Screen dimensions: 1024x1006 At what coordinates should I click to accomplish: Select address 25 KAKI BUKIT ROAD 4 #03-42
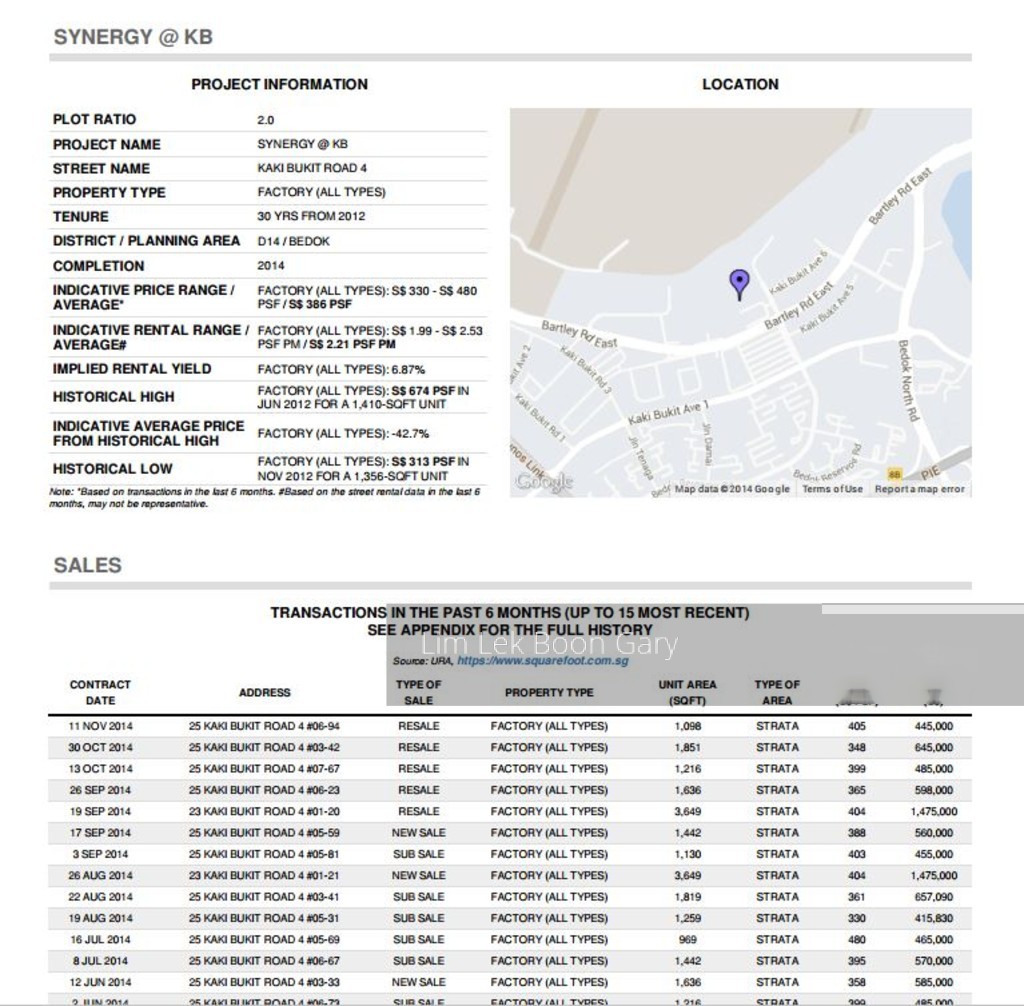(264, 747)
